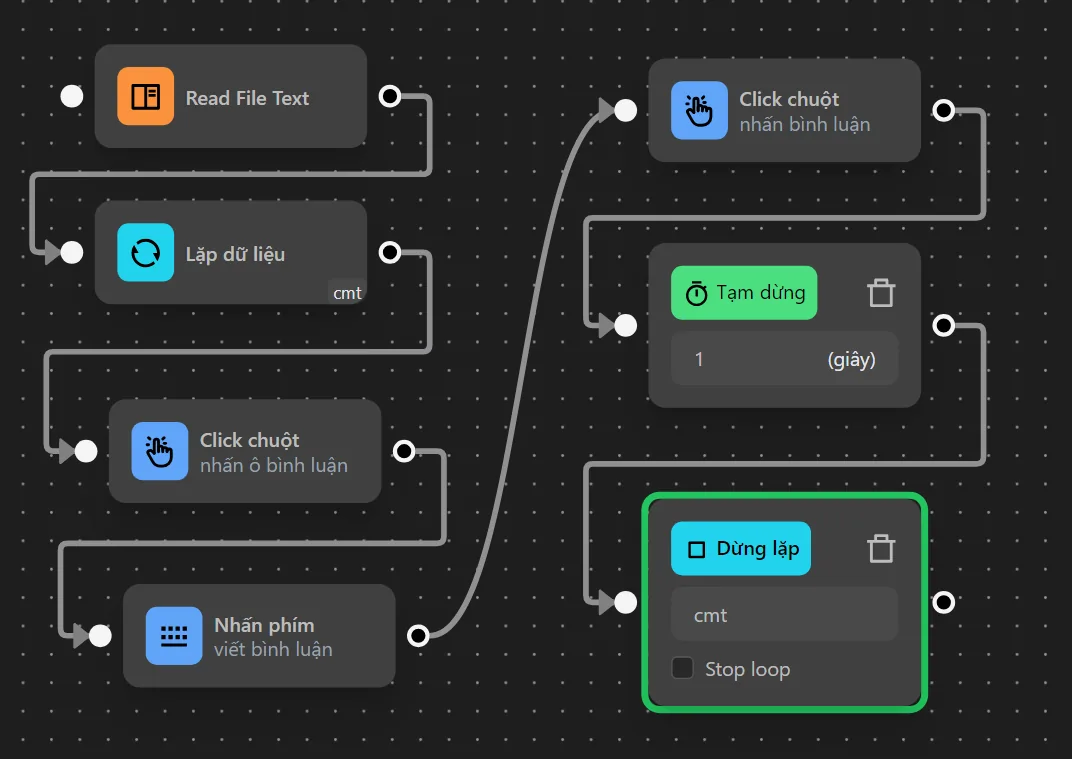Delete the Tạm dừng node with trash icon
The height and width of the screenshot is (759, 1072).
(880, 293)
